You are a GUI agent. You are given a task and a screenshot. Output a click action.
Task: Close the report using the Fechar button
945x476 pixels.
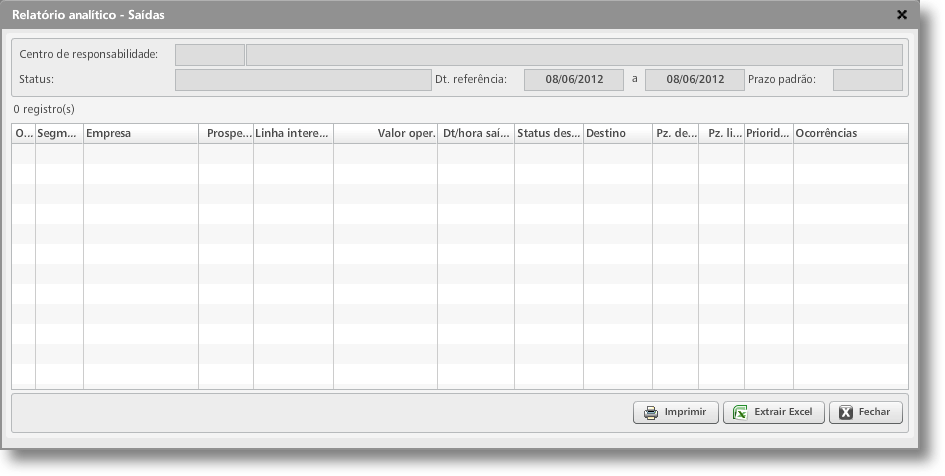point(865,412)
